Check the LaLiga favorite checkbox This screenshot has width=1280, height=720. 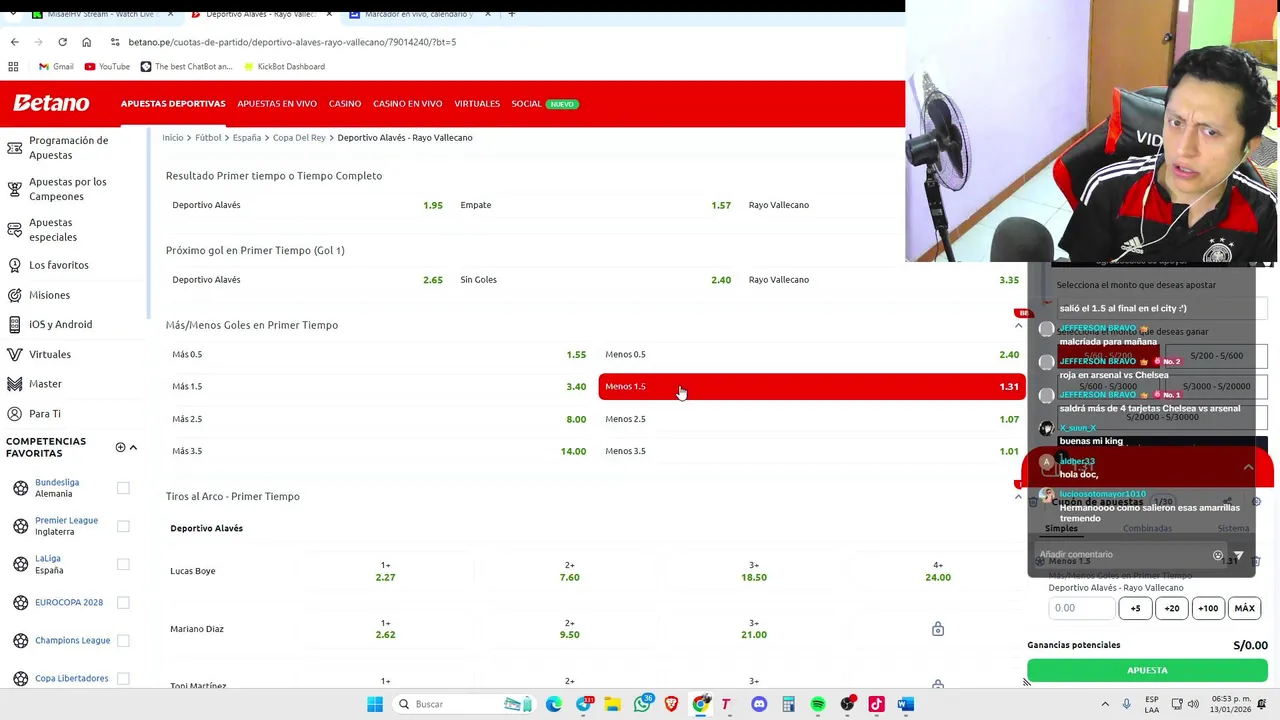coord(123,564)
